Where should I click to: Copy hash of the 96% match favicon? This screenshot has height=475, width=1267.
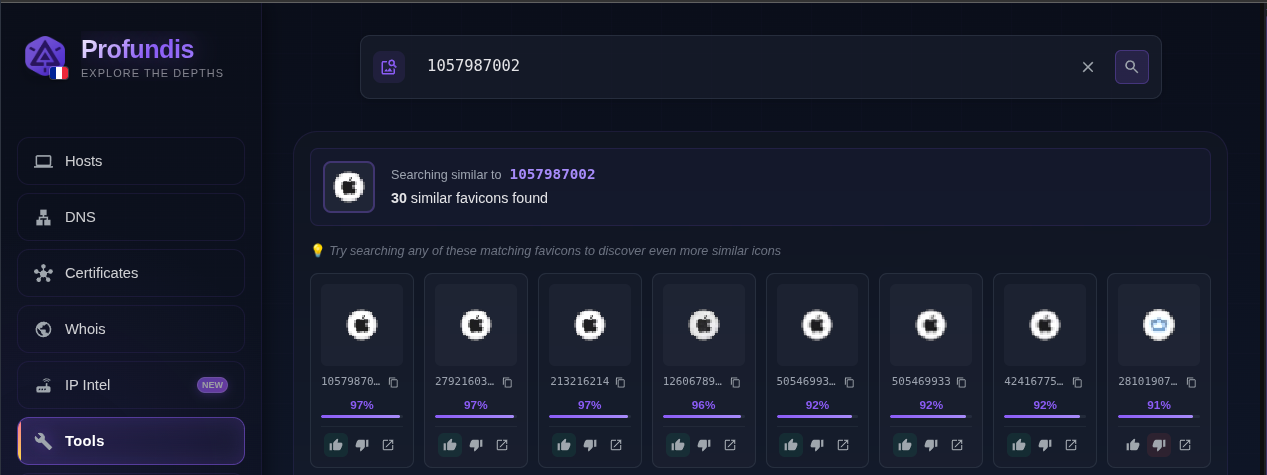pos(735,382)
